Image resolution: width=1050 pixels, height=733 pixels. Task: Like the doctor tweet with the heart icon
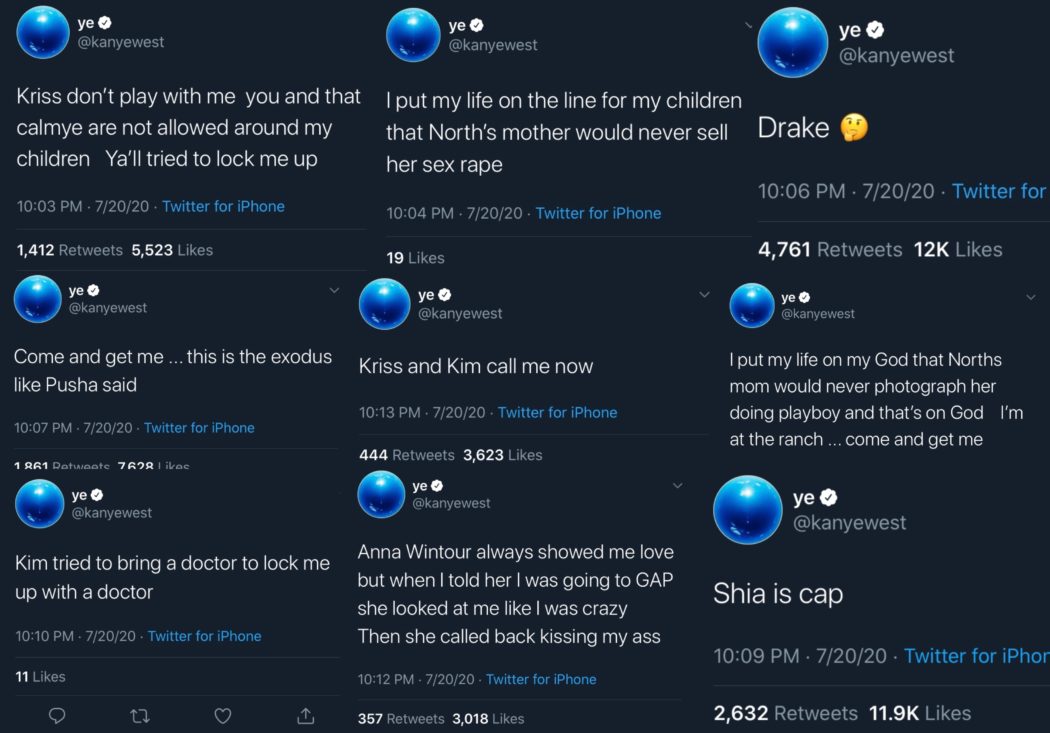[x=223, y=715]
